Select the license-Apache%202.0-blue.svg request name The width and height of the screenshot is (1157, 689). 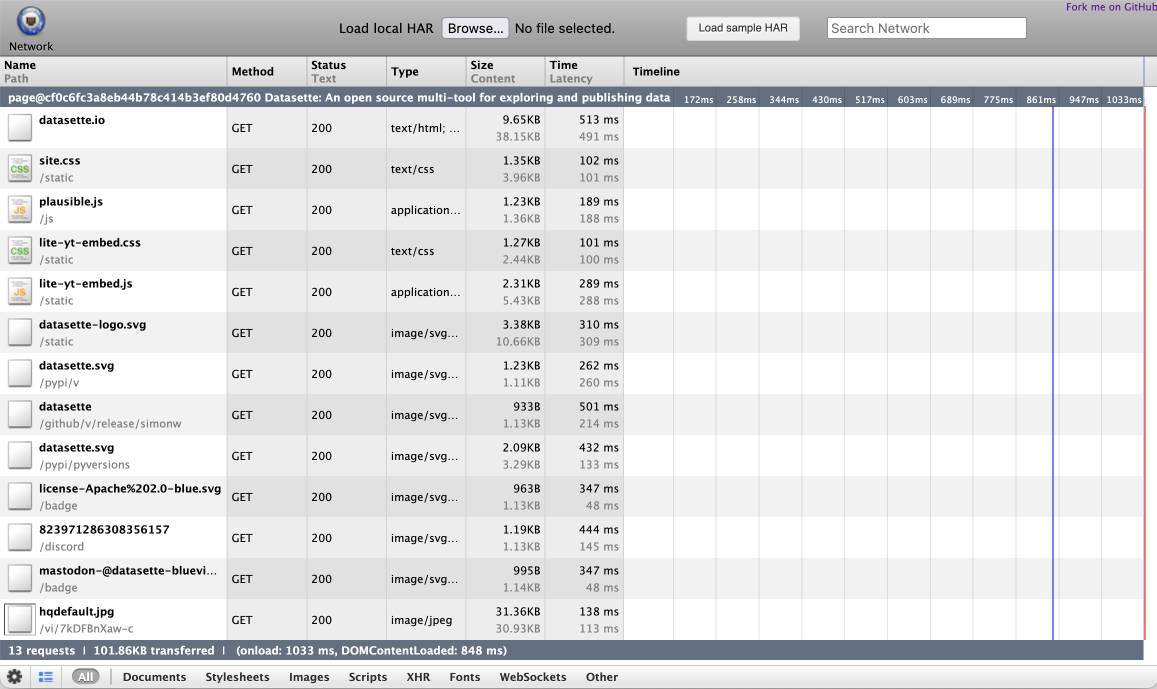pyautogui.click(x=130, y=488)
